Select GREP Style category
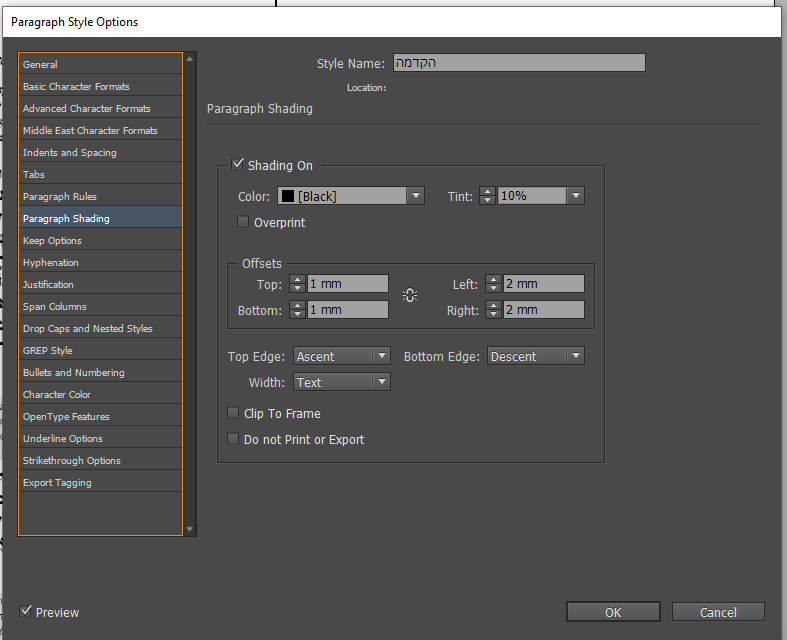This screenshot has height=640, width=787. [100, 351]
